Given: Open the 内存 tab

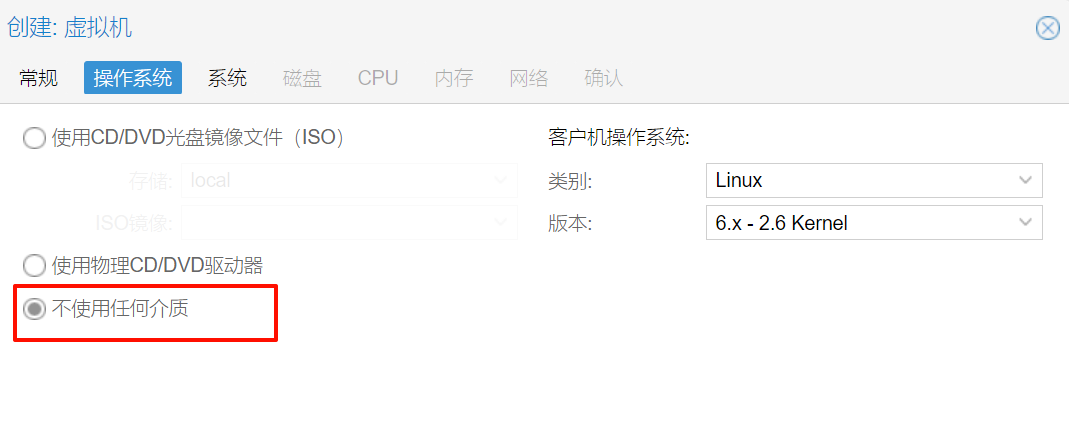Looking at the screenshot, I should coord(454,78).
